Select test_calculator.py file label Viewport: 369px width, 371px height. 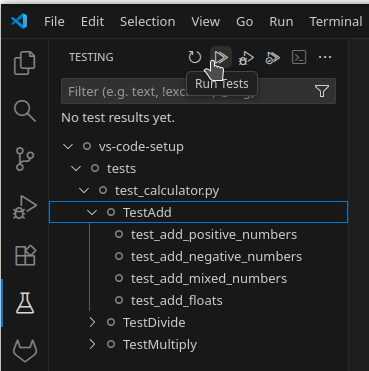pos(167,191)
